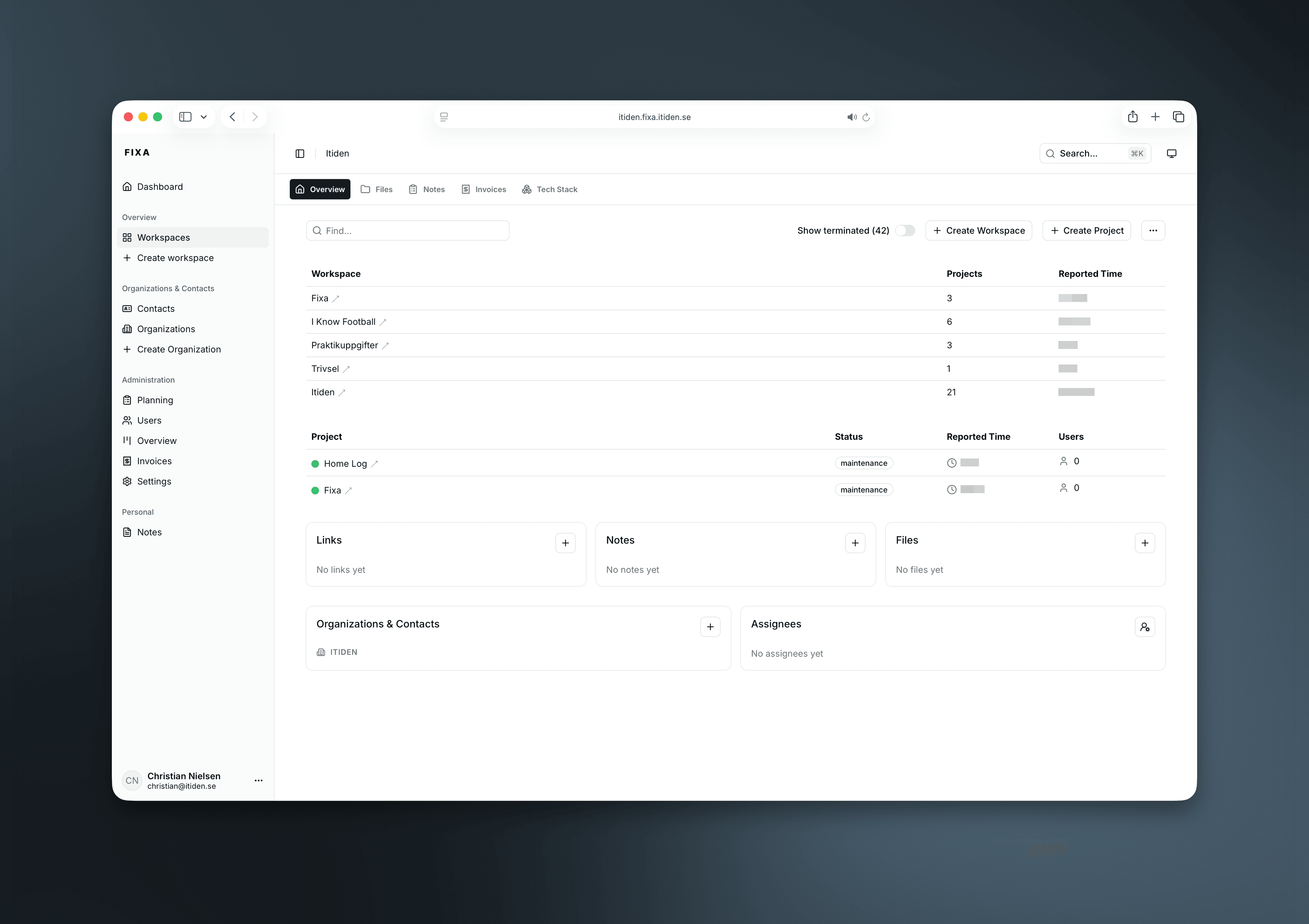Viewport: 1309px width, 924px height.
Task: Open I Know Football via its arrow icon
Action: (383, 322)
